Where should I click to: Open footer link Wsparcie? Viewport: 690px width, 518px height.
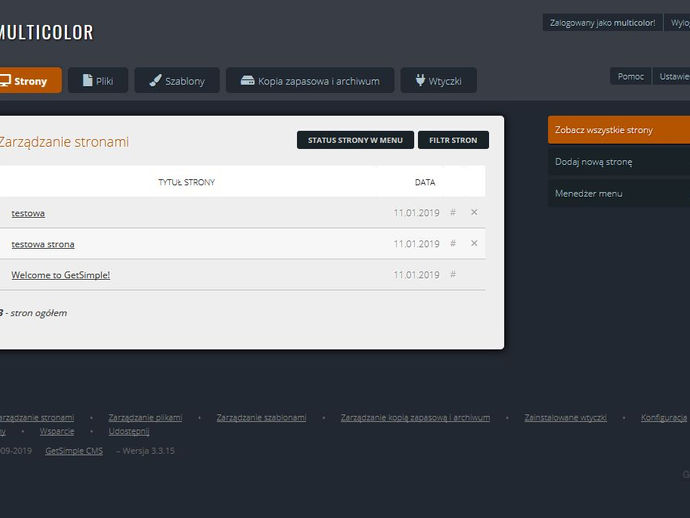pyautogui.click(x=57, y=431)
